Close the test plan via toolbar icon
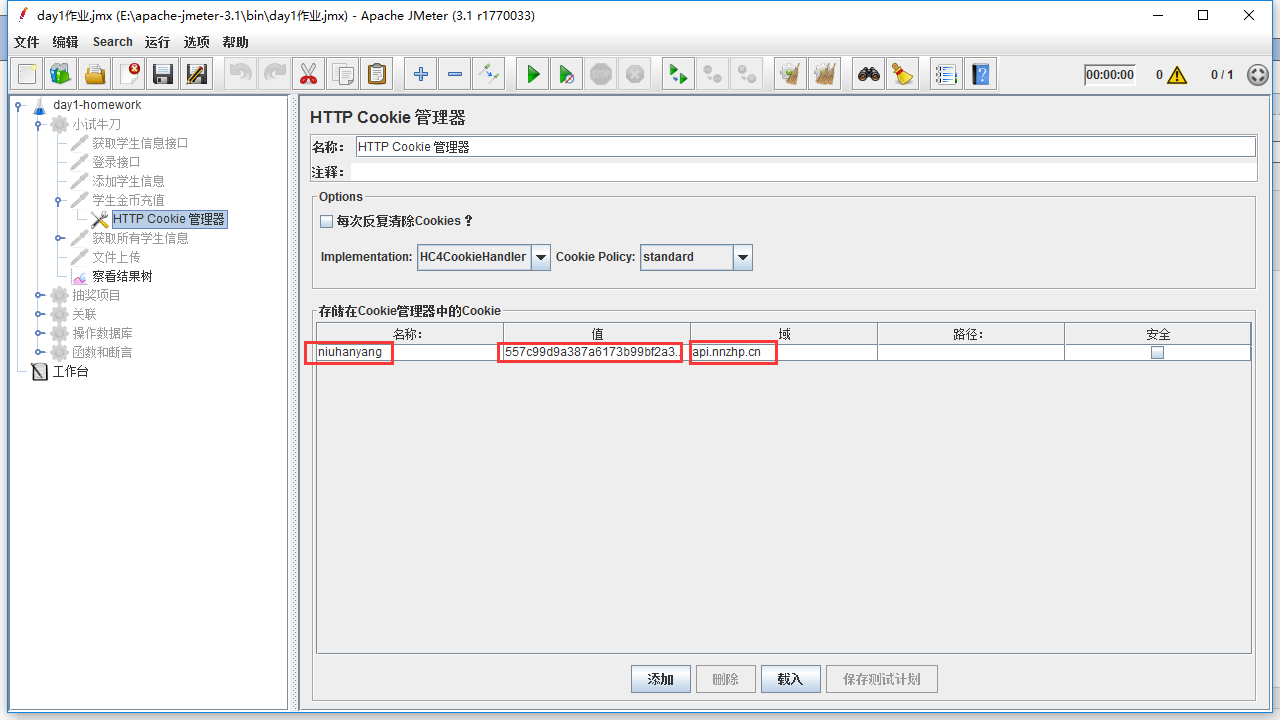Screen dimensions: 1280x720 click(129, 74)
